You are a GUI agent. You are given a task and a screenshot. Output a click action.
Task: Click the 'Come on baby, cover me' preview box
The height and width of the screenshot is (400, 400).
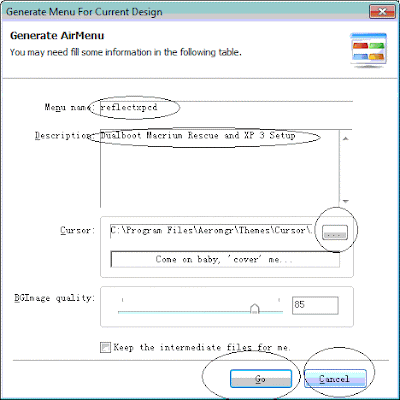click(x=225, y=259)
